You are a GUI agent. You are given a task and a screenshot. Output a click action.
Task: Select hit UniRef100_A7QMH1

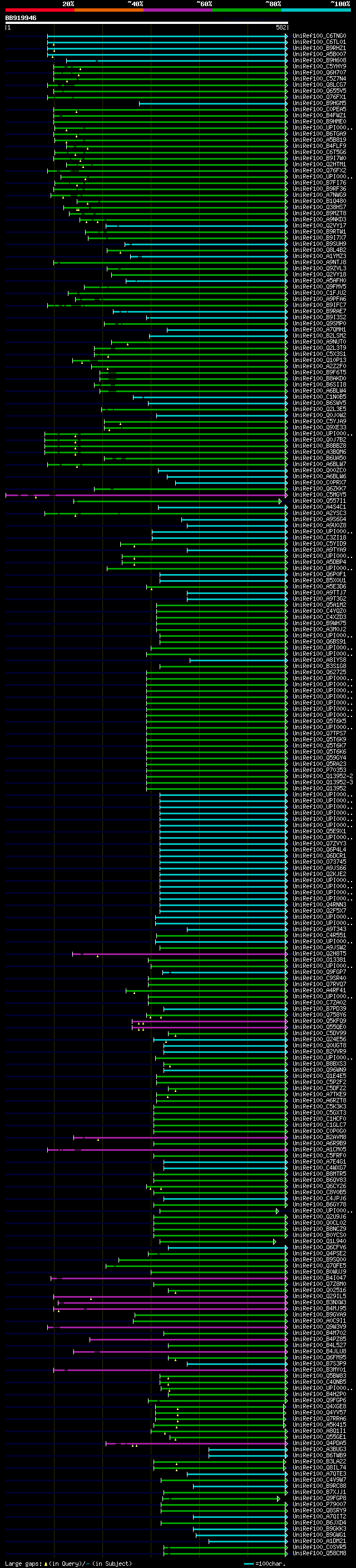click(x=319, y=330)
